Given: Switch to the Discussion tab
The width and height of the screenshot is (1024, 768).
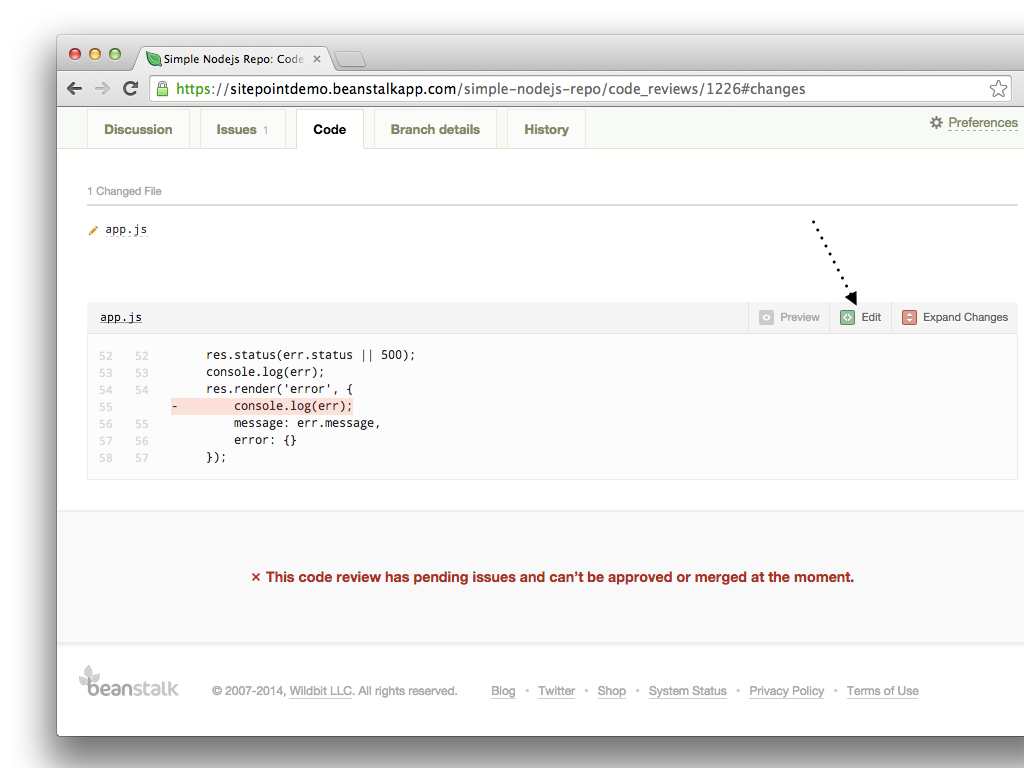Looking at the screenshot, I should click(x=138, y=129).
